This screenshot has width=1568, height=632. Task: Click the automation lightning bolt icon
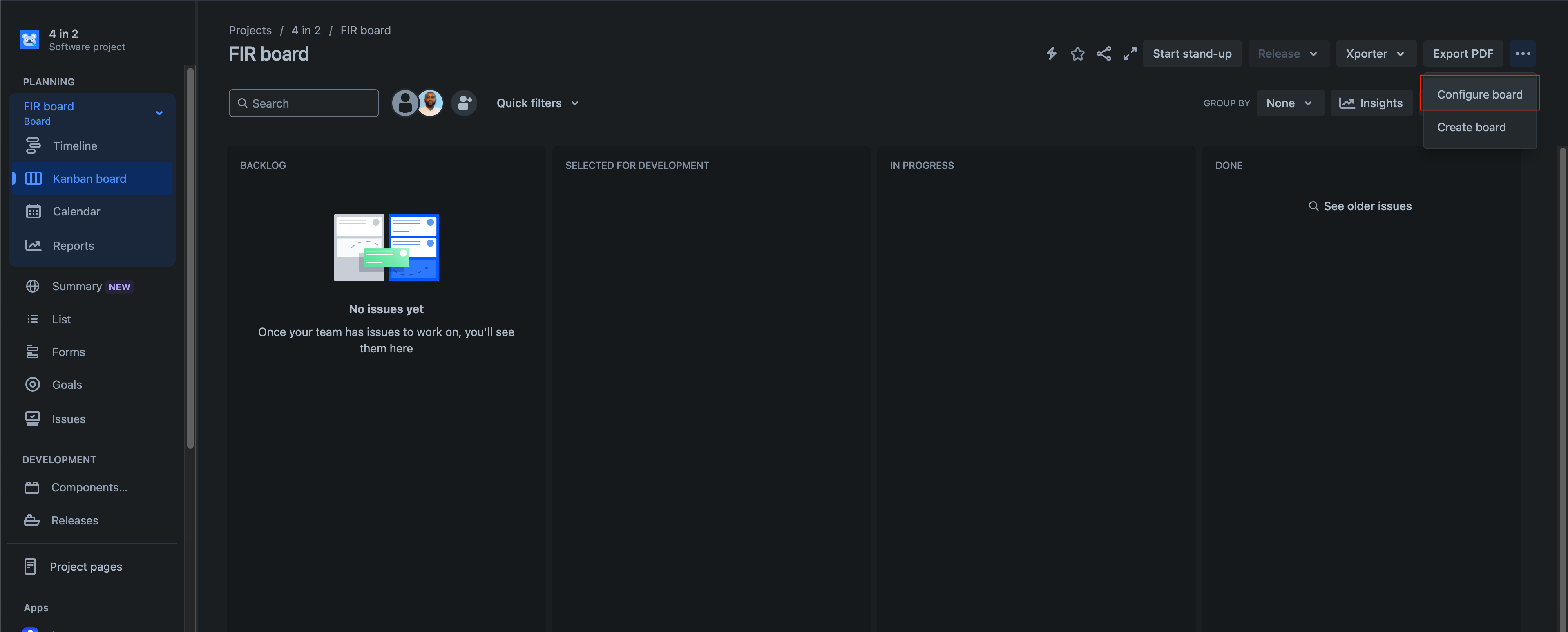click(1051, 54)
